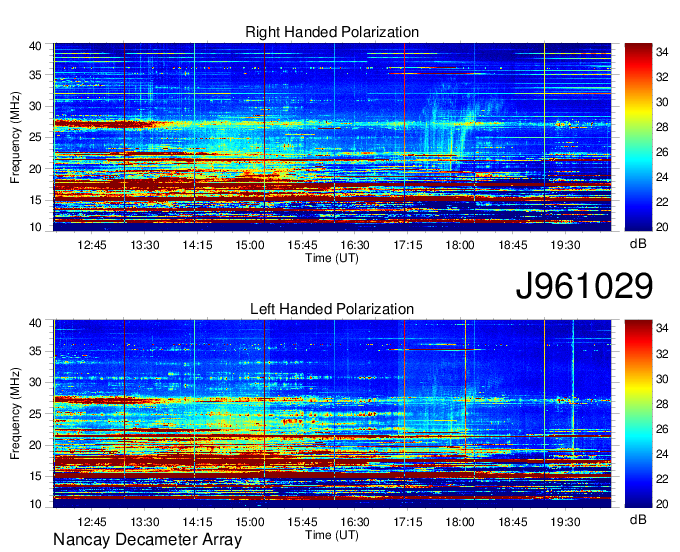Click the 14:15 tick label under Left Handed plot

coord(197,522)
